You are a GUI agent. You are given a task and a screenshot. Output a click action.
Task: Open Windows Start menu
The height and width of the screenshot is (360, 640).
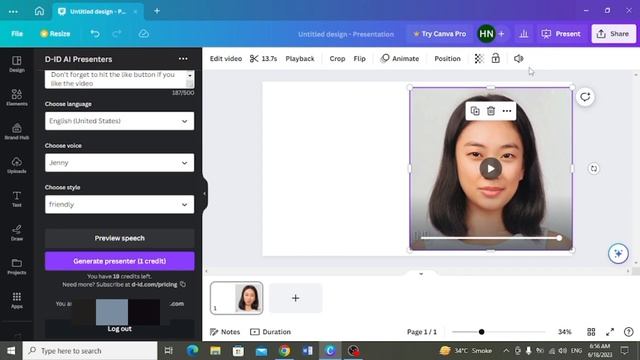[11, 351]
